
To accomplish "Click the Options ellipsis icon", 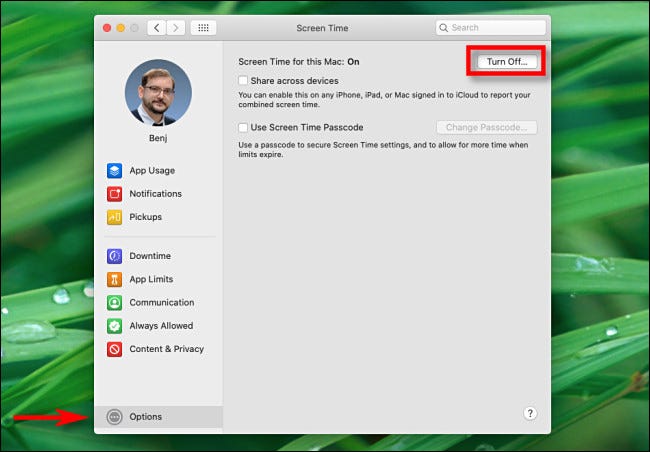I will 114,416.
